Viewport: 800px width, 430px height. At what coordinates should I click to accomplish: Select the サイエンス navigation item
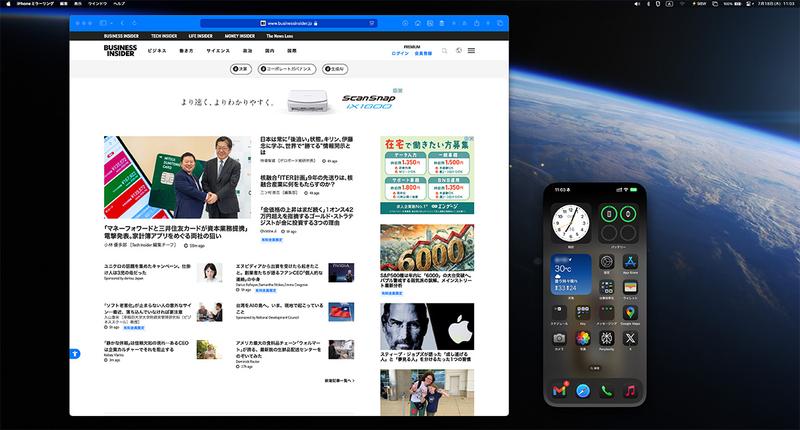click(x=218, y=51)
